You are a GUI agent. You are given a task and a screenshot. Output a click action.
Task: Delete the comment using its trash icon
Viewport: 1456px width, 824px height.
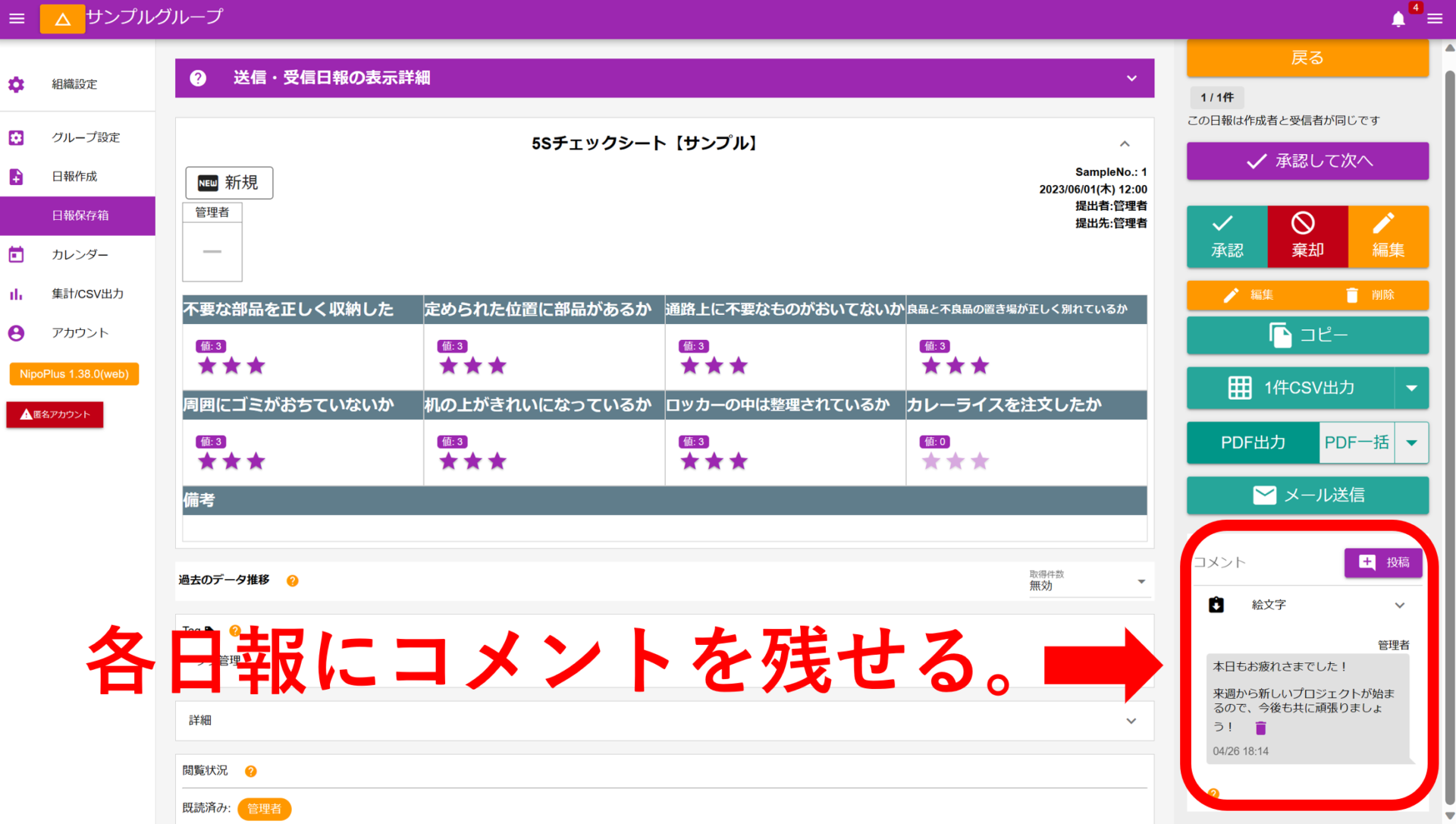(x=1261, y=728)
